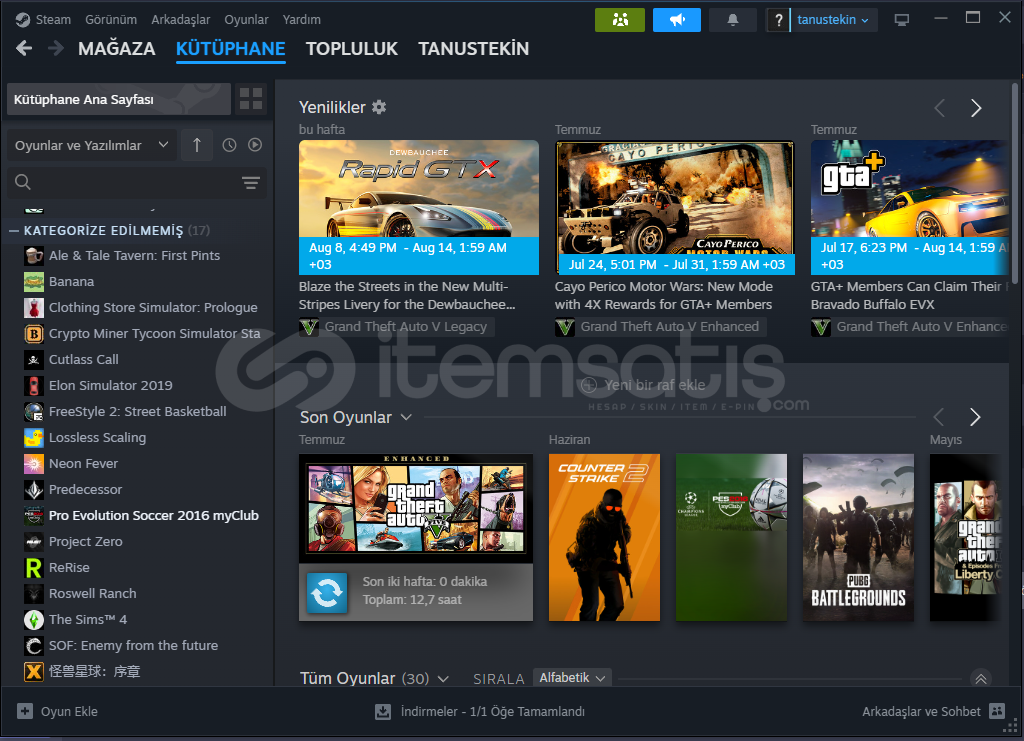Open tanustekin account dropdown
Screen dimensions: 1024x741
click(833, 20)
